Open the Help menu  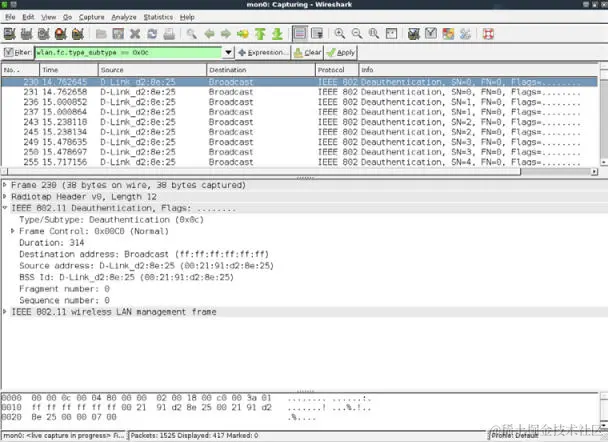[x=187, y=17]
